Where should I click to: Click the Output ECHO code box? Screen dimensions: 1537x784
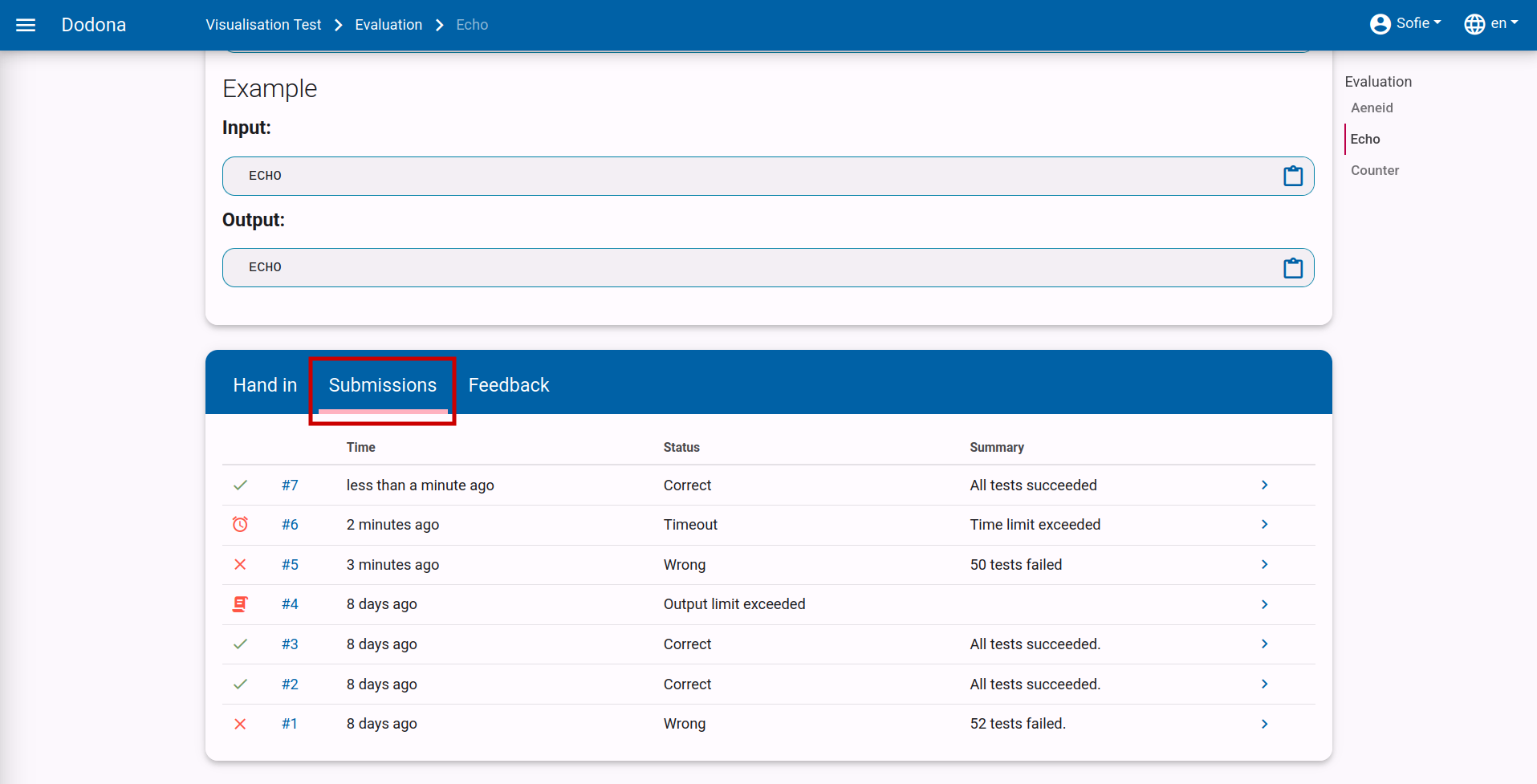coord(768,267)
